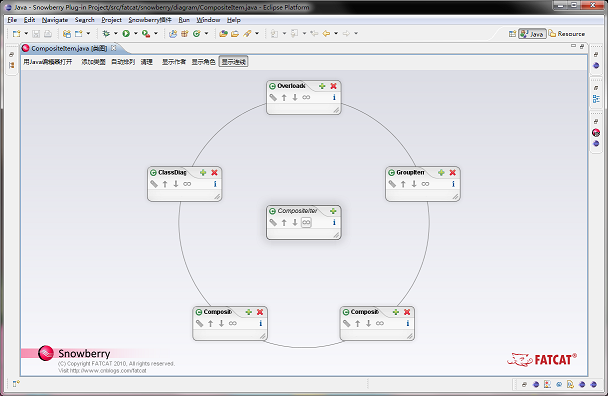
Task: Toggle the highlighted rightmost editor toolbar button
Action: point(233,62)
